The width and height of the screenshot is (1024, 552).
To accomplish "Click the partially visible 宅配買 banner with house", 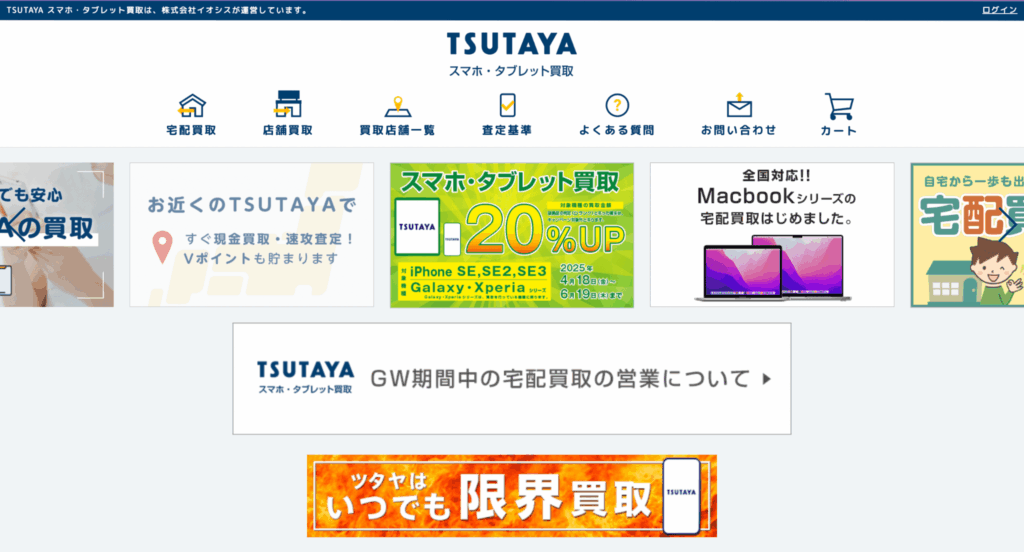I will coord(967,235).
